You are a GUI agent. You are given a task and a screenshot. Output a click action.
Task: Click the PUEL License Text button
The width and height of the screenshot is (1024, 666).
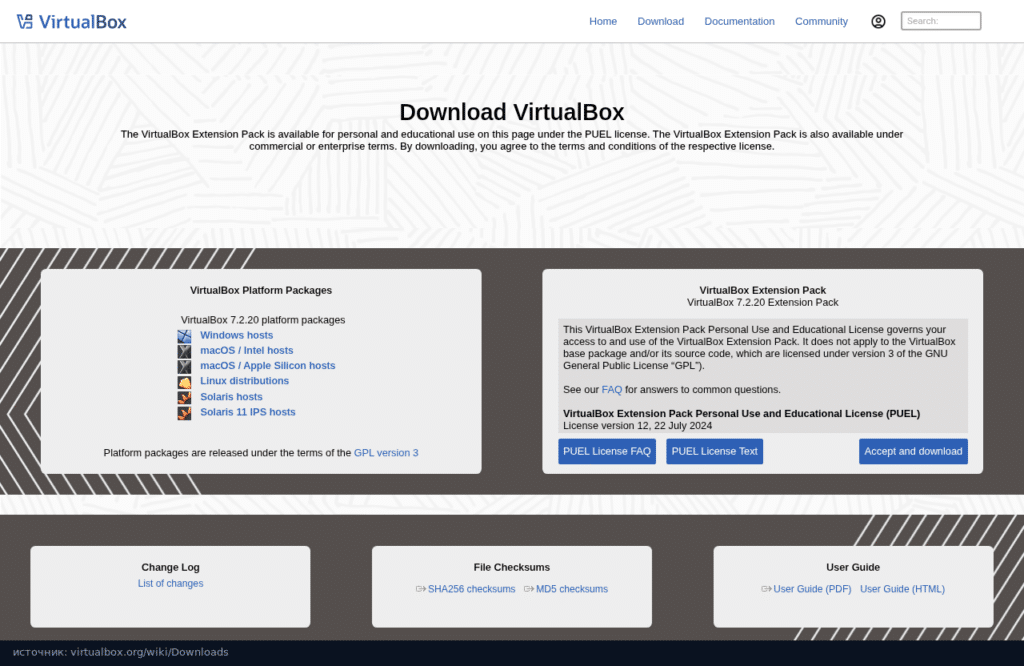point(714,451)
